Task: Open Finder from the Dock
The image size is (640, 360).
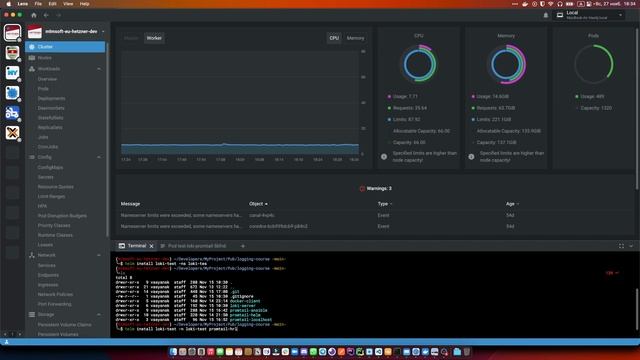Action: tap(173, 352)
